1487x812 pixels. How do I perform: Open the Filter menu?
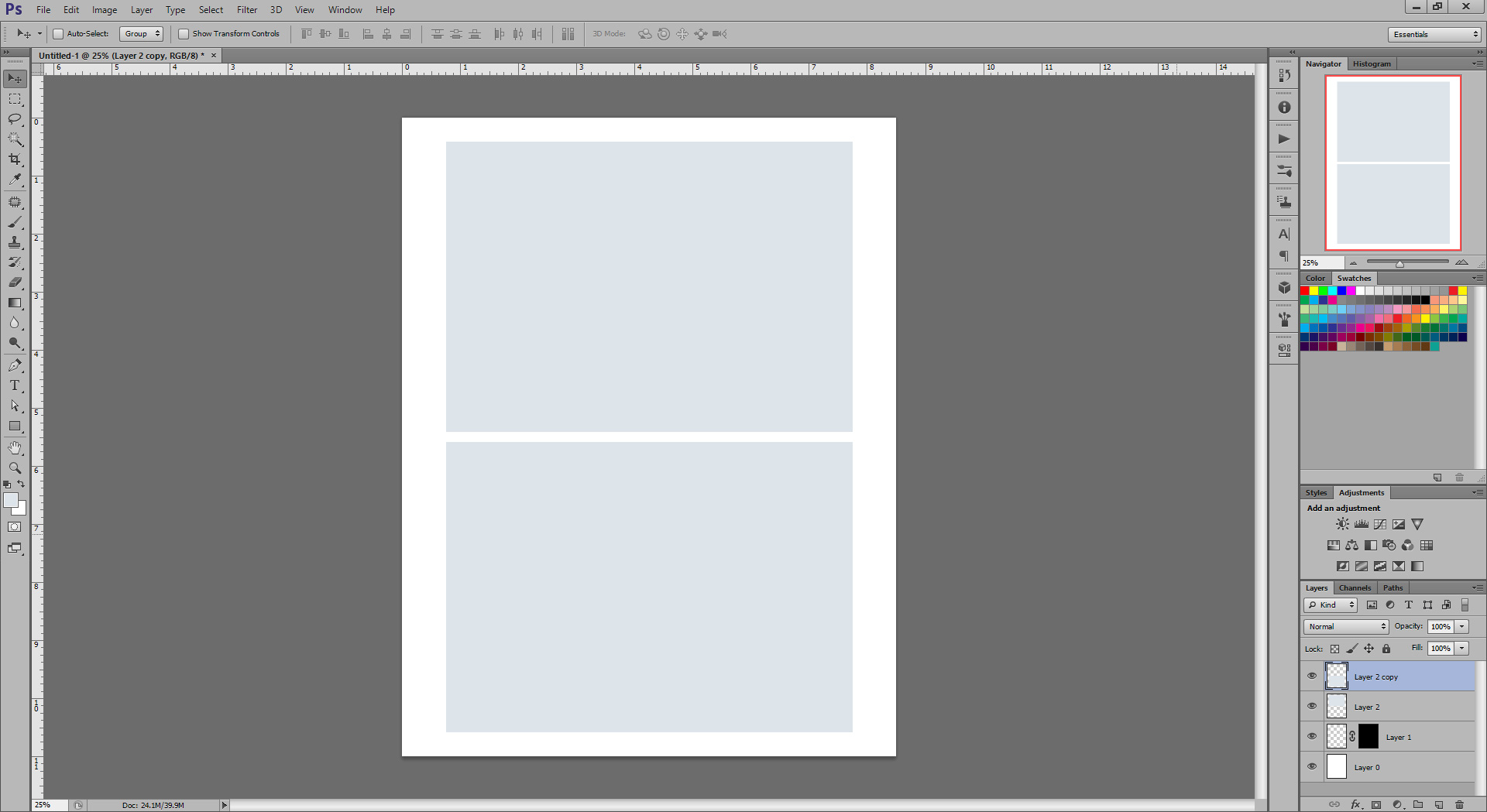246,9
